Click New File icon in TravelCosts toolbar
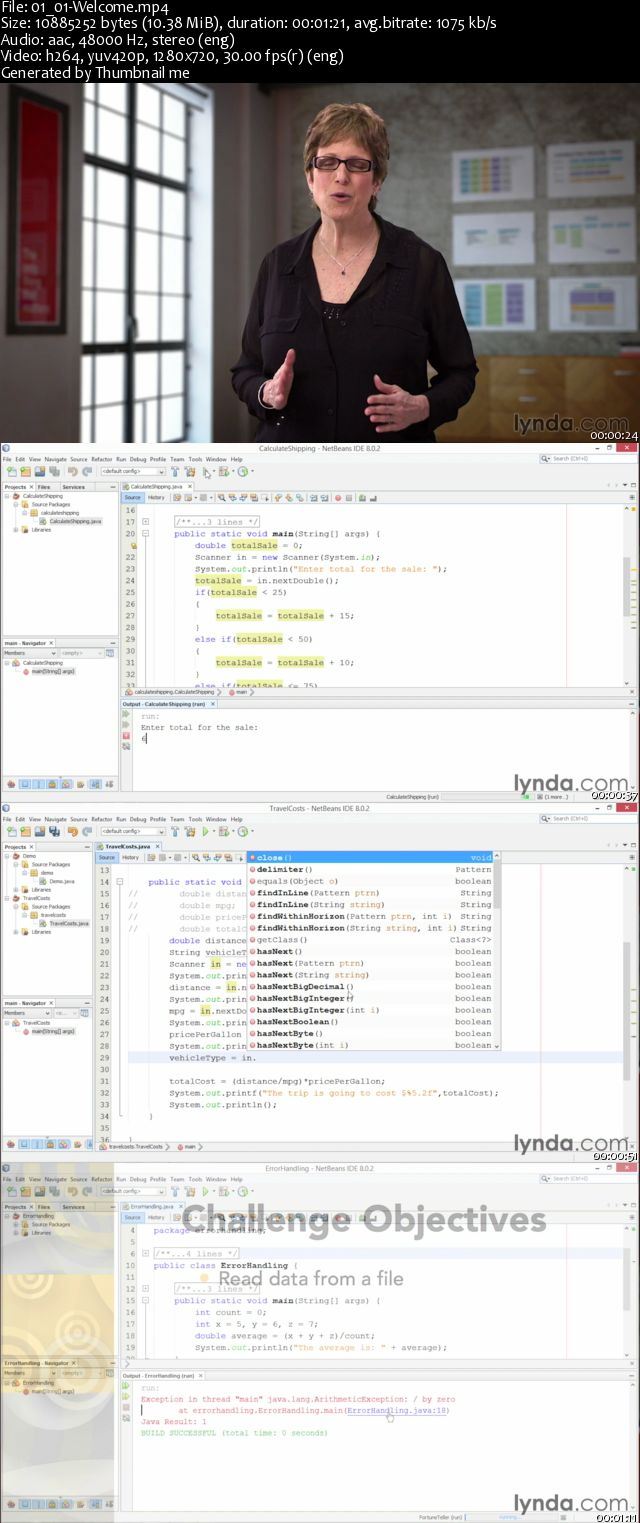Viewport: 640px width, 1523px height. 12,831
